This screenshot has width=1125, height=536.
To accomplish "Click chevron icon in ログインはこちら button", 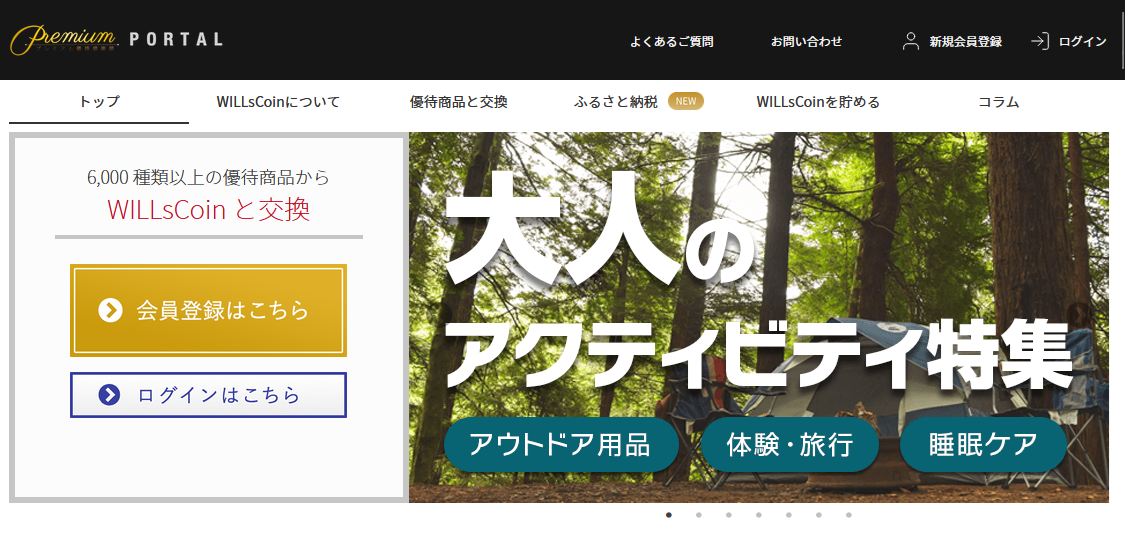I will tap(109, 395).
